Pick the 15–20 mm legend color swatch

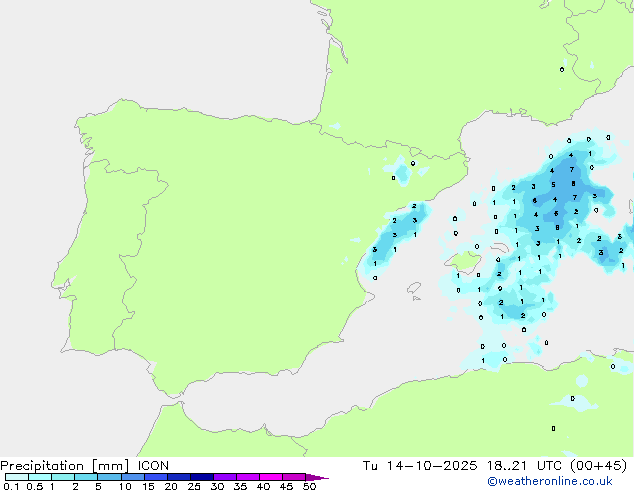155,477
